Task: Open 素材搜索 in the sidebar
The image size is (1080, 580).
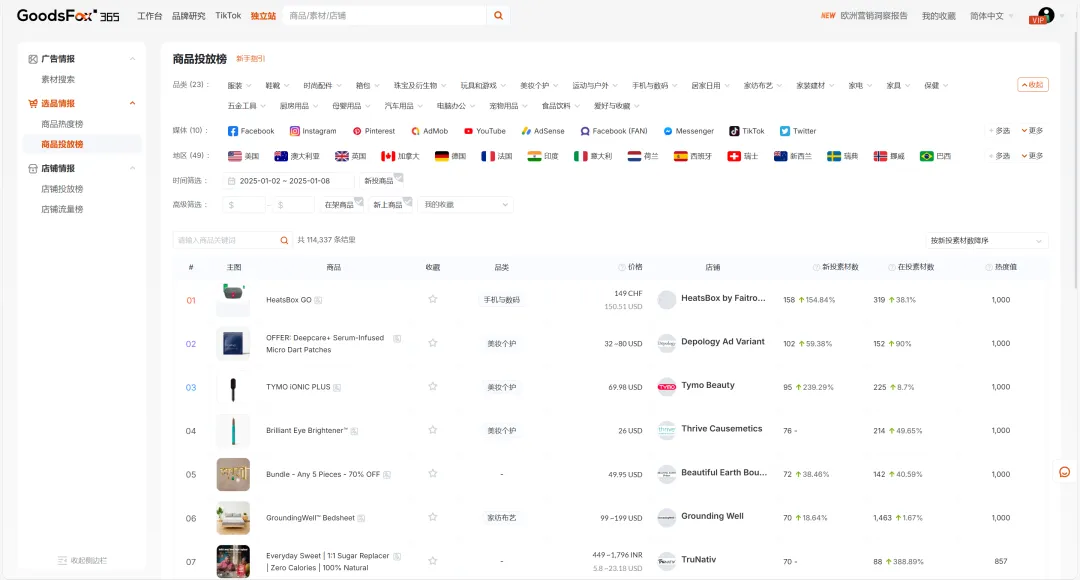Action: pos(58,79)
